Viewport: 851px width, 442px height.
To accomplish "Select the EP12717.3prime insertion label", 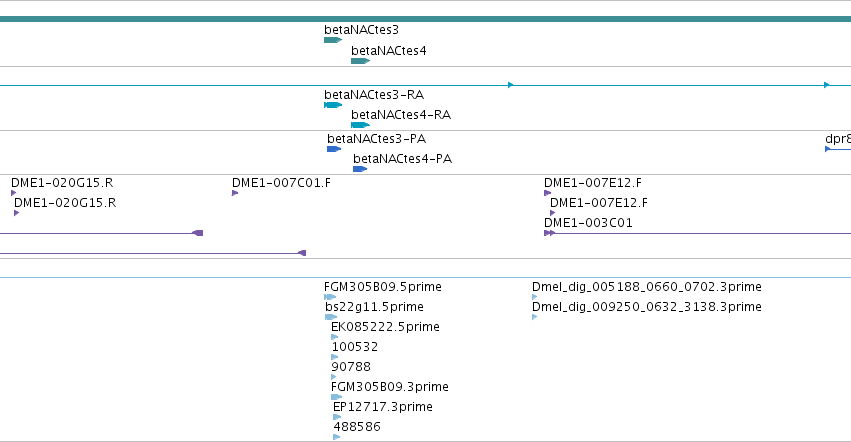I will click(383, 407).
